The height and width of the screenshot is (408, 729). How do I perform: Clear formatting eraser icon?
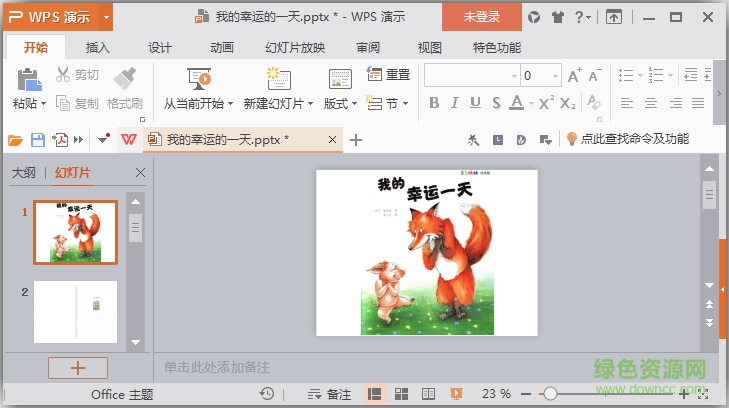tap(594, 102)
